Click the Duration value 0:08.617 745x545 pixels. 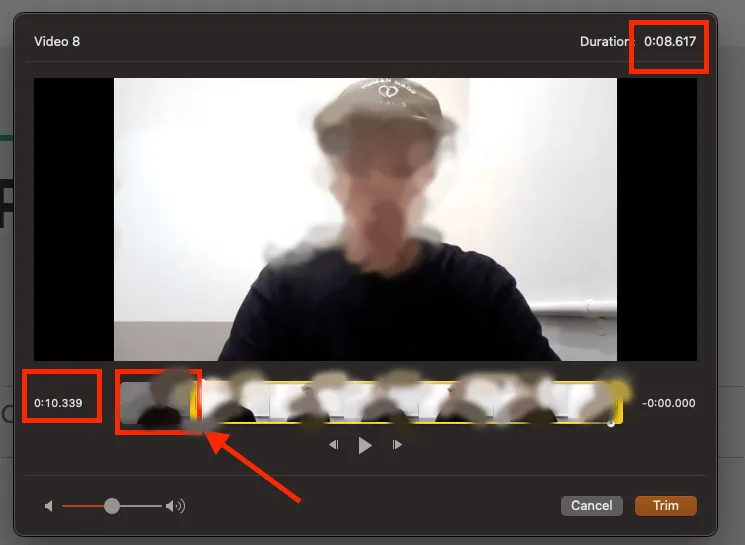point(670,42)
